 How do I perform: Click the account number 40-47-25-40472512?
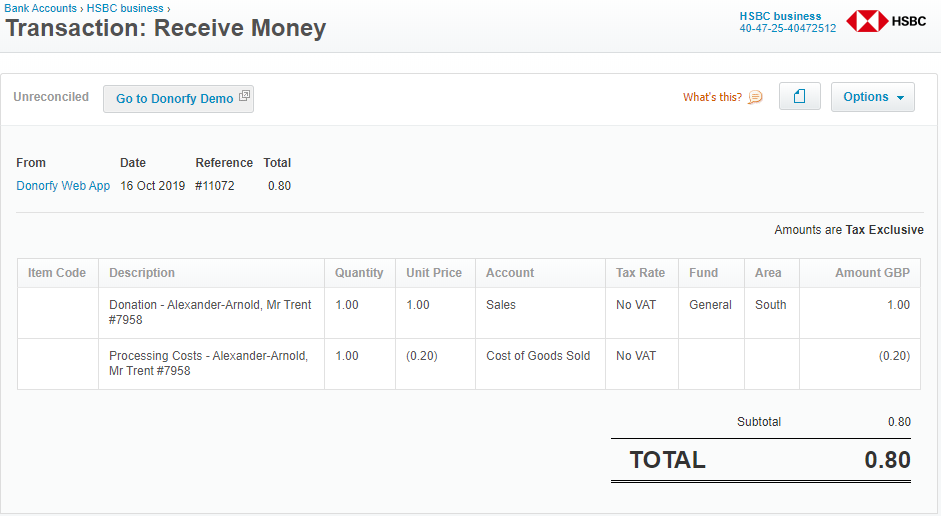click(x=787, y=28)
